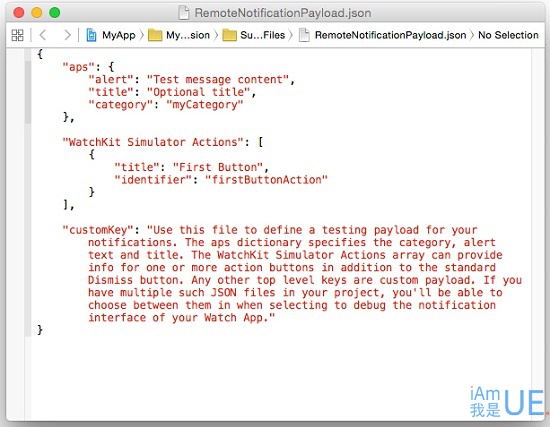Open the No Selection jump bar item
Screen dimensions: 550x427
point(508,35)
